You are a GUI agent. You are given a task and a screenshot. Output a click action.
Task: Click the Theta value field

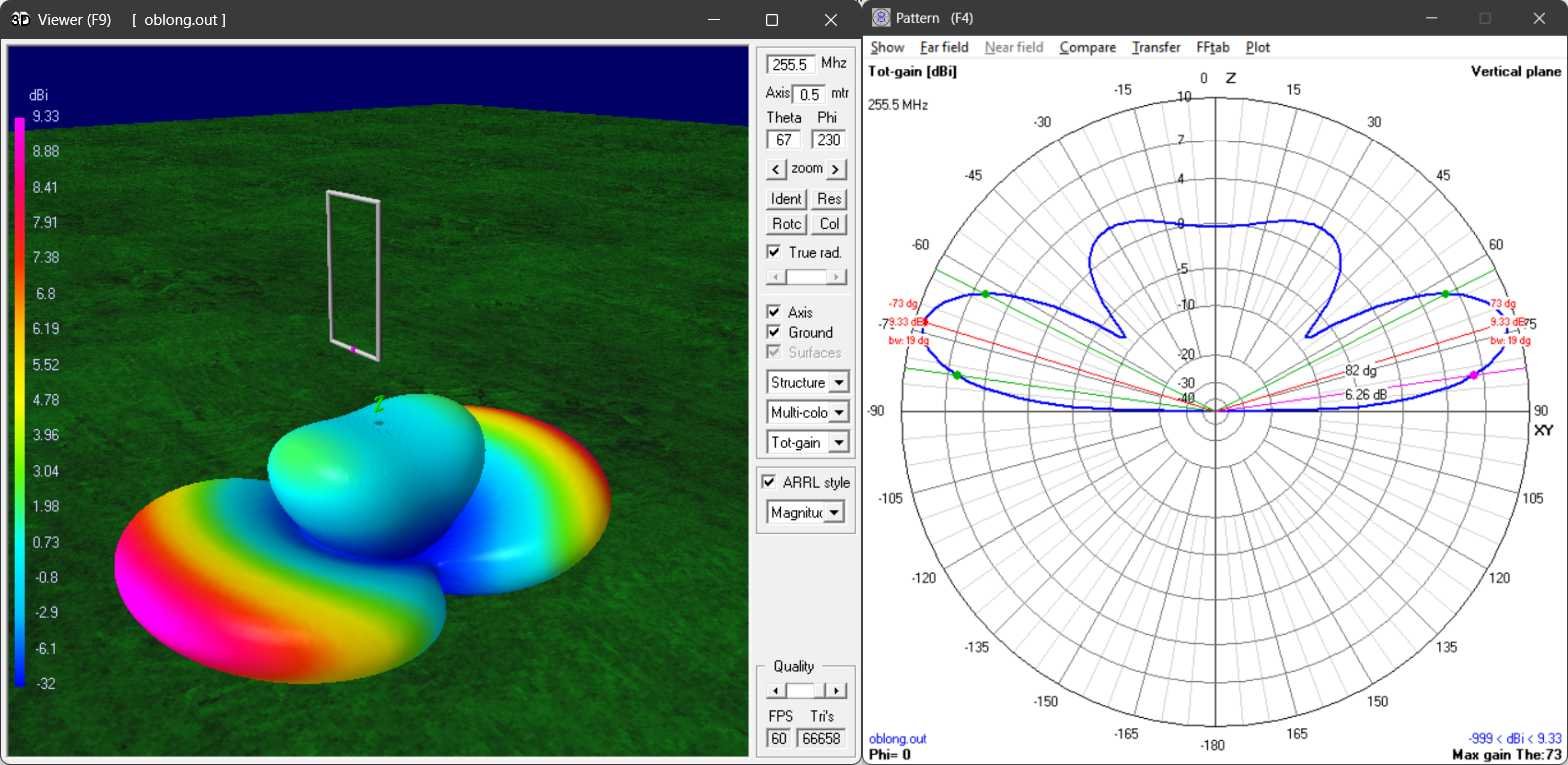pos(783,140)
